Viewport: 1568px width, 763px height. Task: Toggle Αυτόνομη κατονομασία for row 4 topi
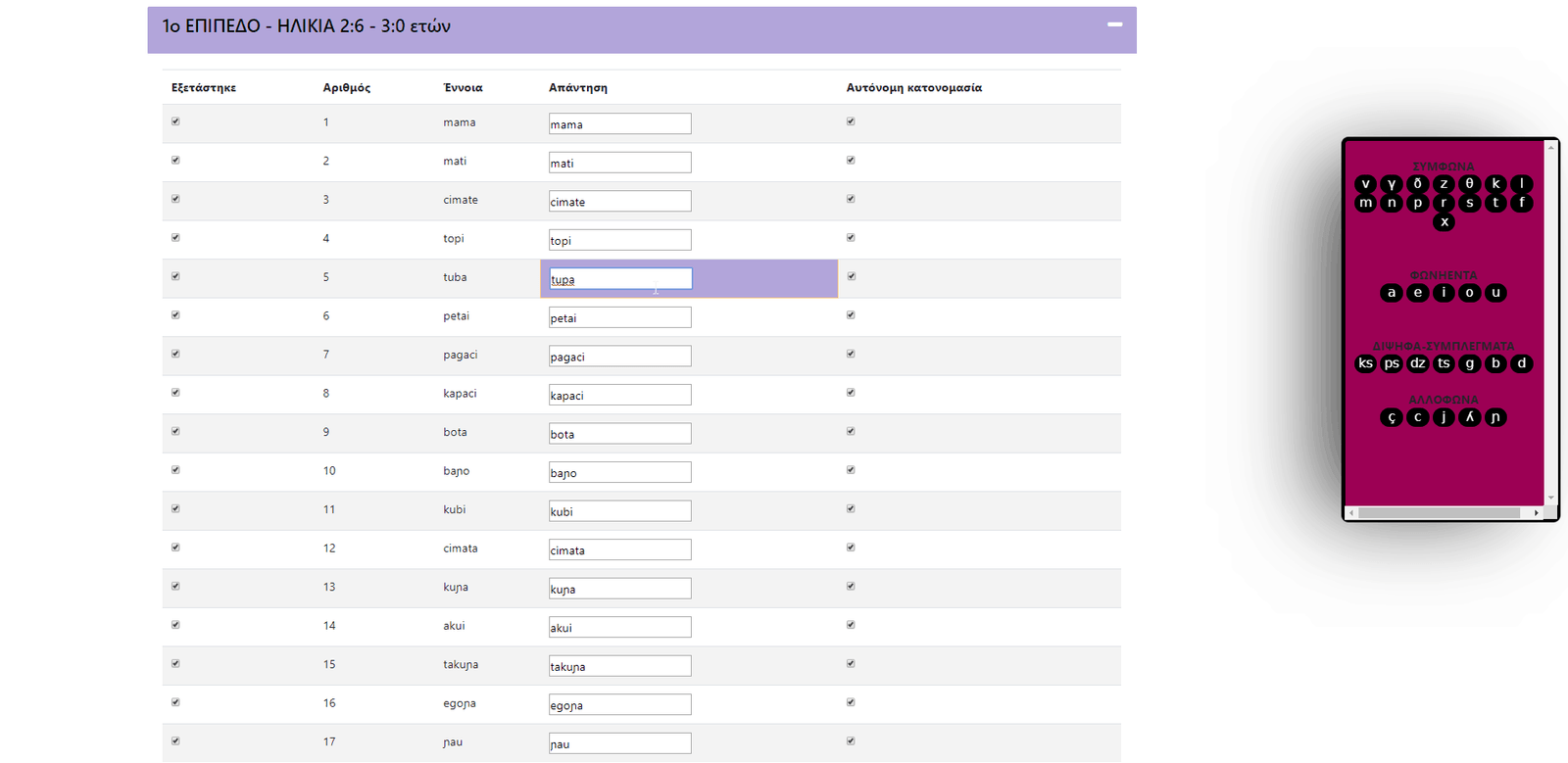click(x=851, y=237)
